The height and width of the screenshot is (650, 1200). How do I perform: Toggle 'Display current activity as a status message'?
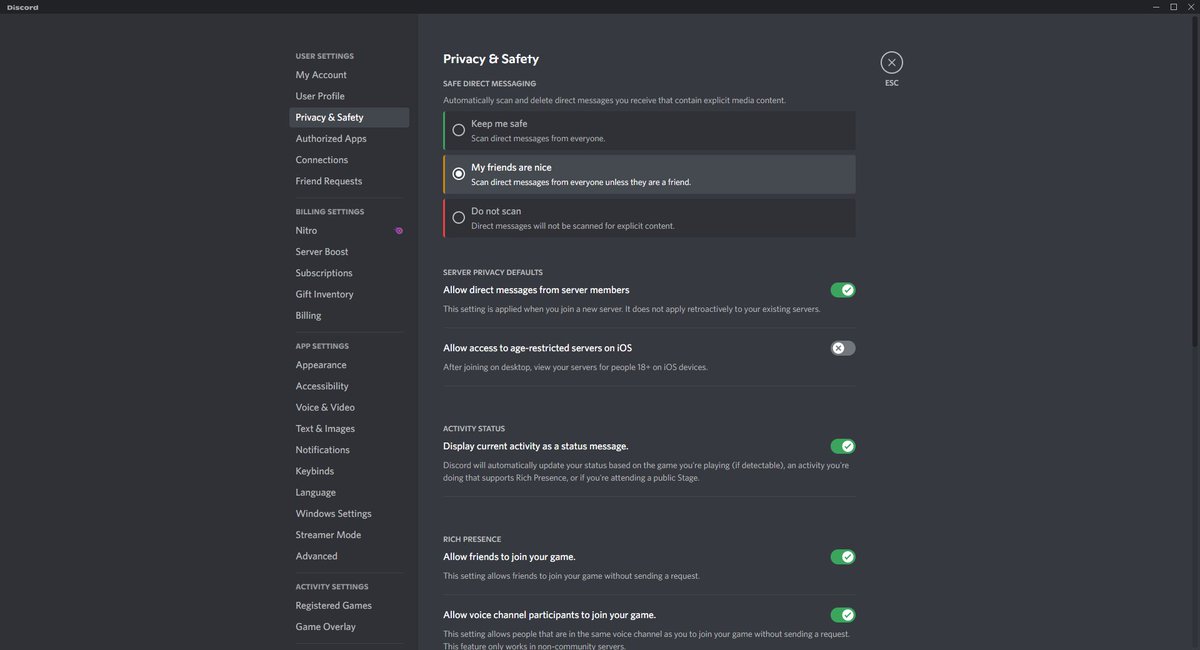[842, 446]
